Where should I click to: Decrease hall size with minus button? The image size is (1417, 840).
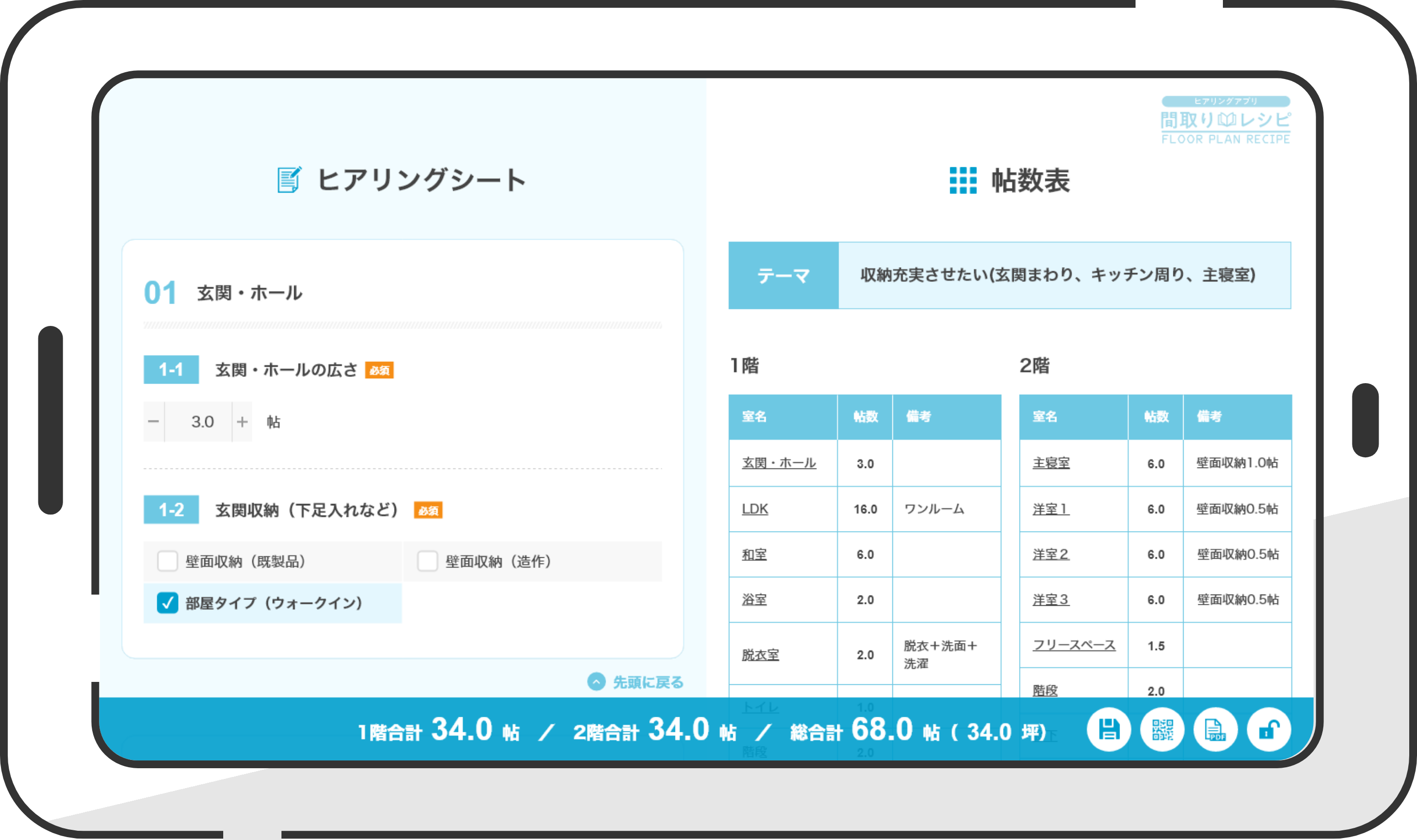click(x=153, y=422)
